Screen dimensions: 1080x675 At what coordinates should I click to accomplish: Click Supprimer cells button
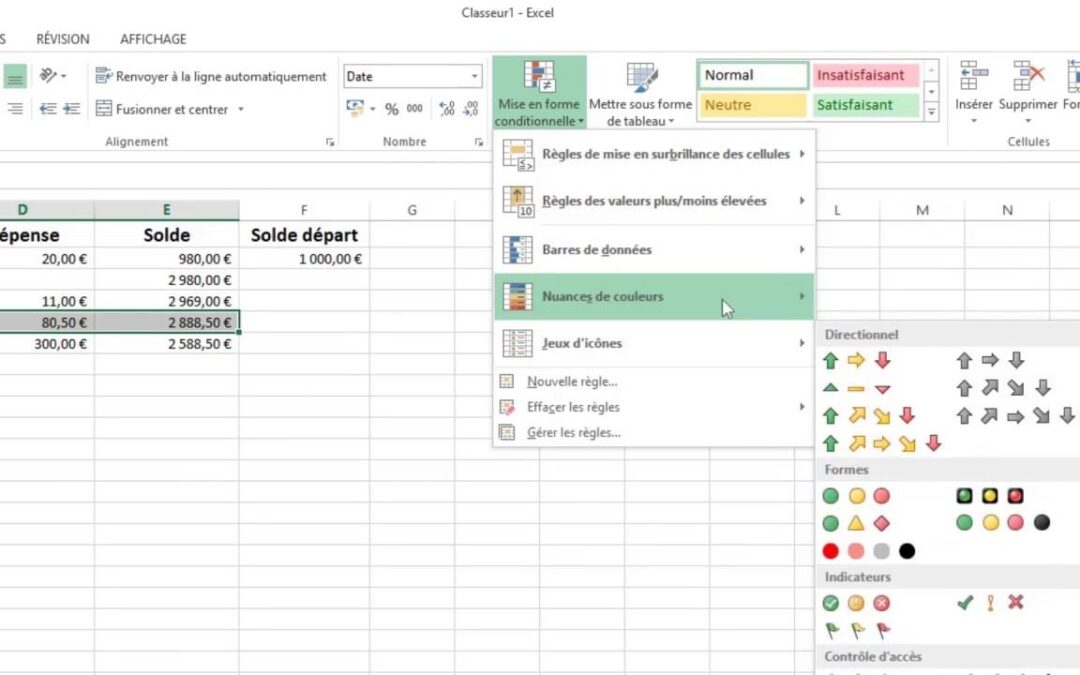coord(1027,92)
